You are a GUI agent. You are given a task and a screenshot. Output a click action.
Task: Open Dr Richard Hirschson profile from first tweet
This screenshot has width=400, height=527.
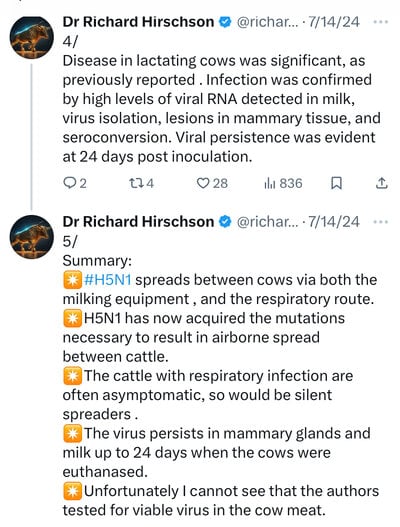pos(138,22)
